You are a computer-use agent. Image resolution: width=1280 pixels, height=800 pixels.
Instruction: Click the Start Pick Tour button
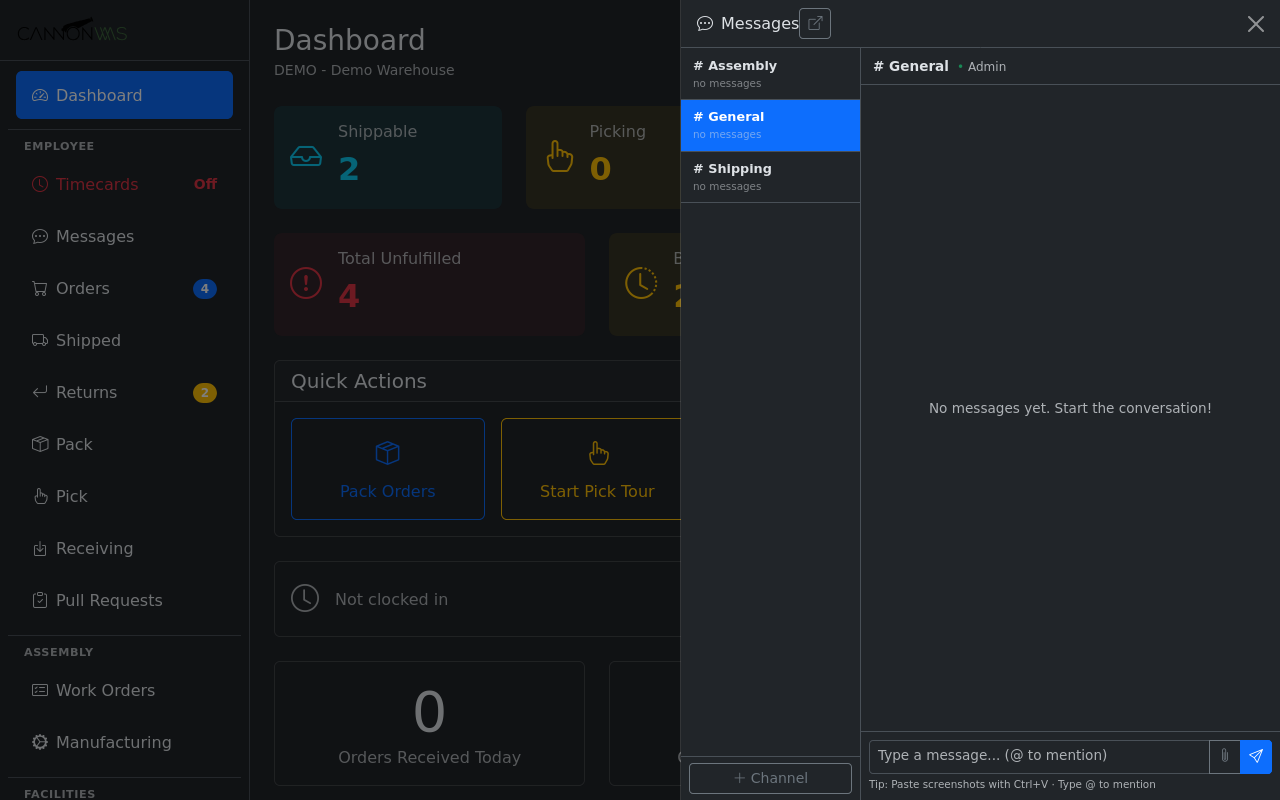point(596,469)
